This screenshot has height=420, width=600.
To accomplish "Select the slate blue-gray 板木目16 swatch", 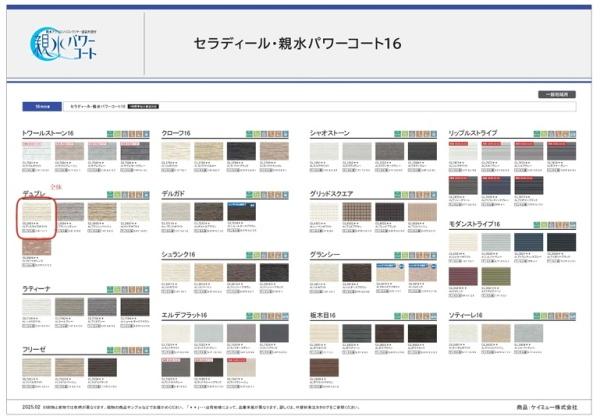I will (x=357, y=333).
